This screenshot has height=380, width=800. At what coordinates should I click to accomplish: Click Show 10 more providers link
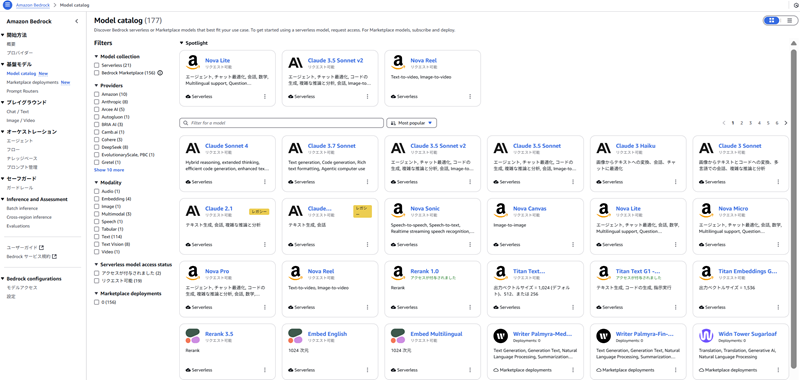tap(109, 170)
